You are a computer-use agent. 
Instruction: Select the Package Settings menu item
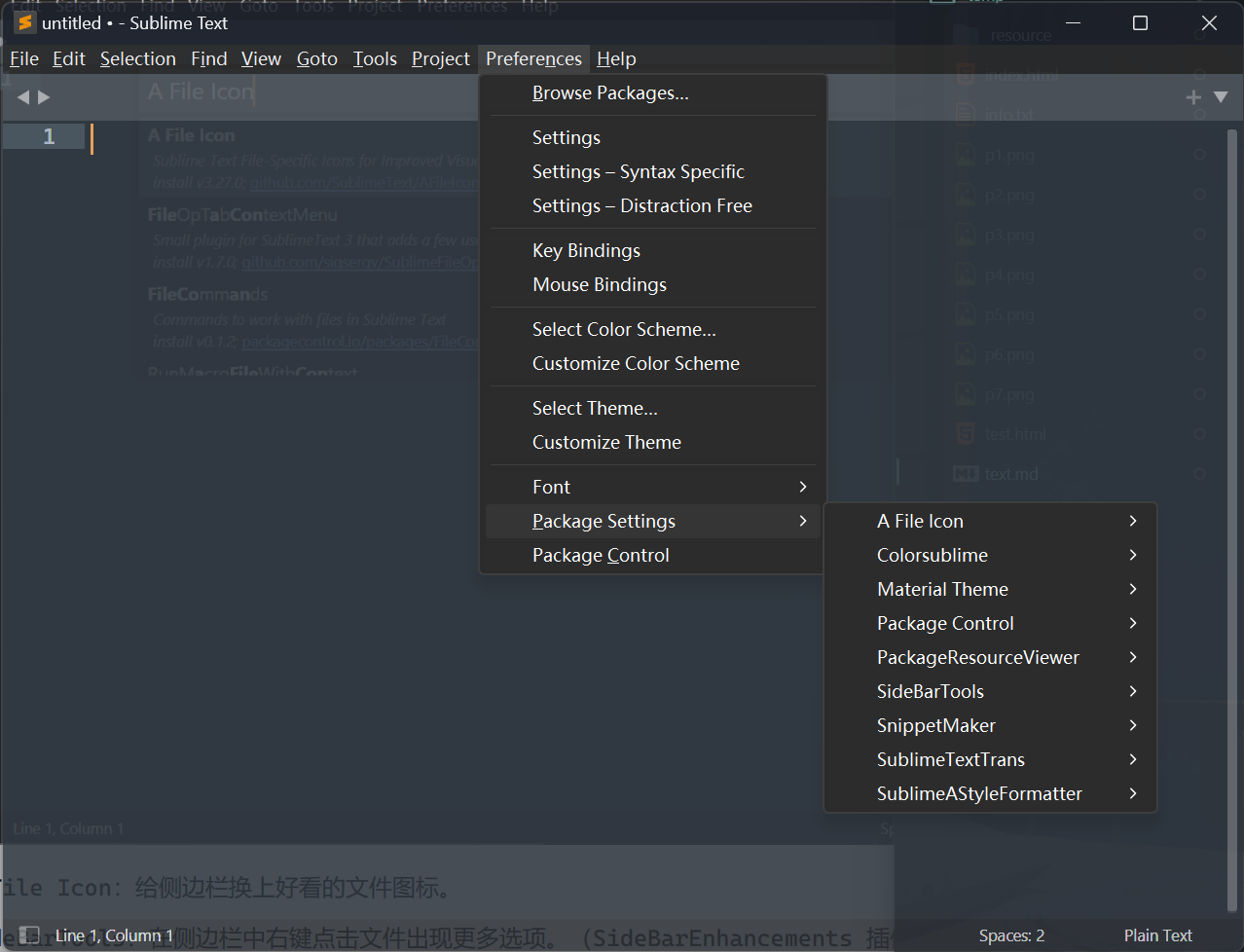coord(653,522)
